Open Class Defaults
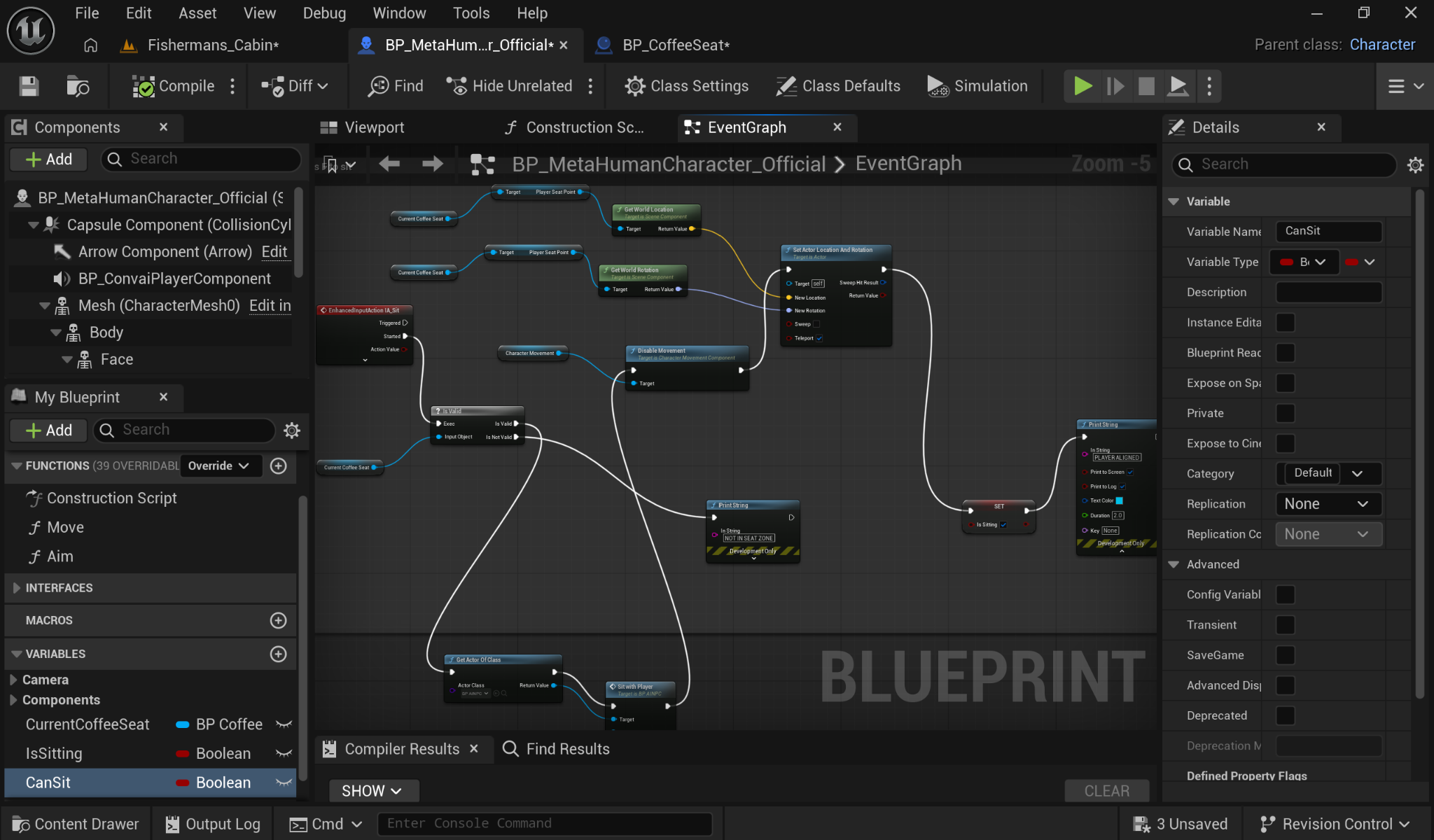The image size is (1434, 840). coord(838,86)
